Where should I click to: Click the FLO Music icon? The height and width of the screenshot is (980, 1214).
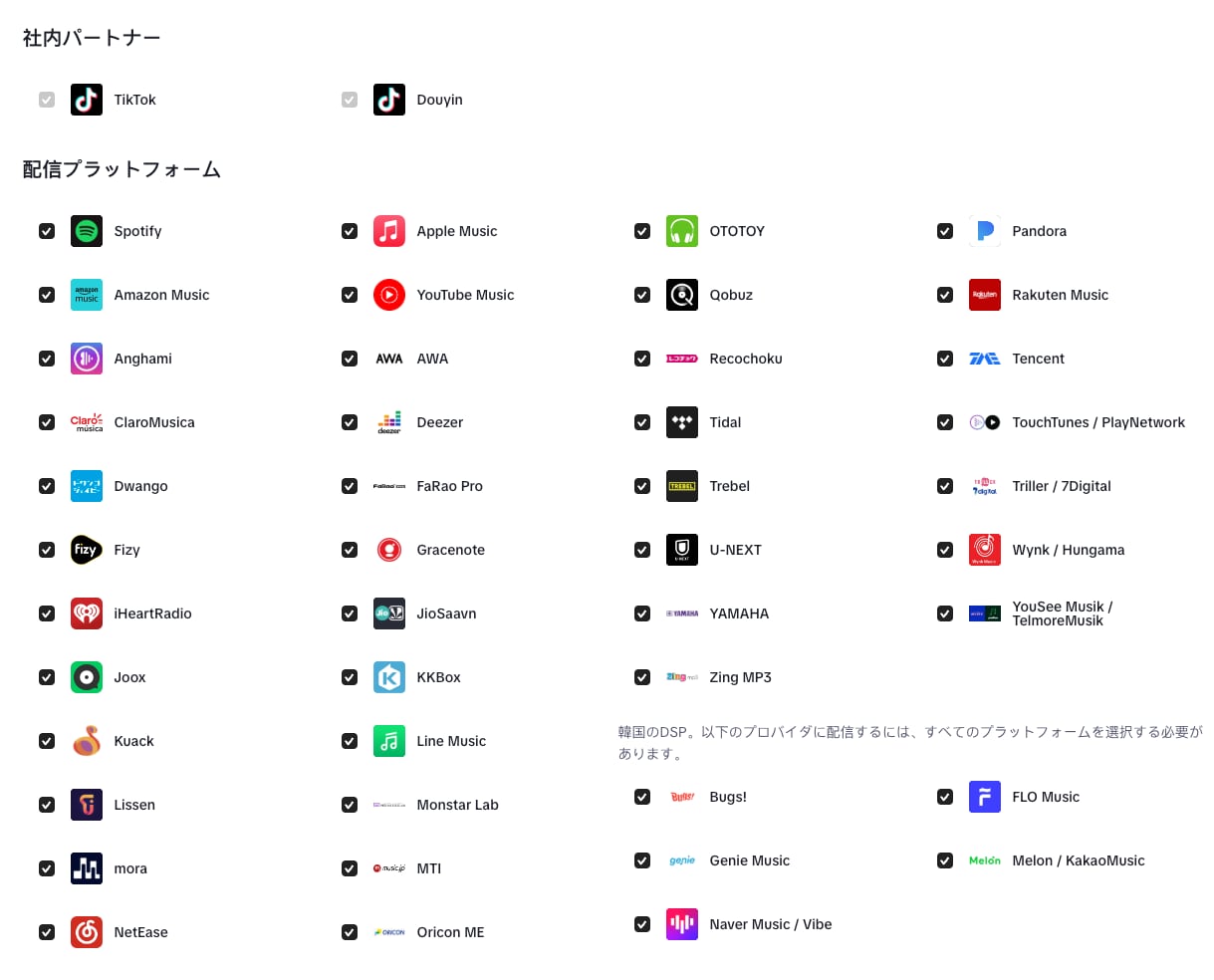coord(985,797)
